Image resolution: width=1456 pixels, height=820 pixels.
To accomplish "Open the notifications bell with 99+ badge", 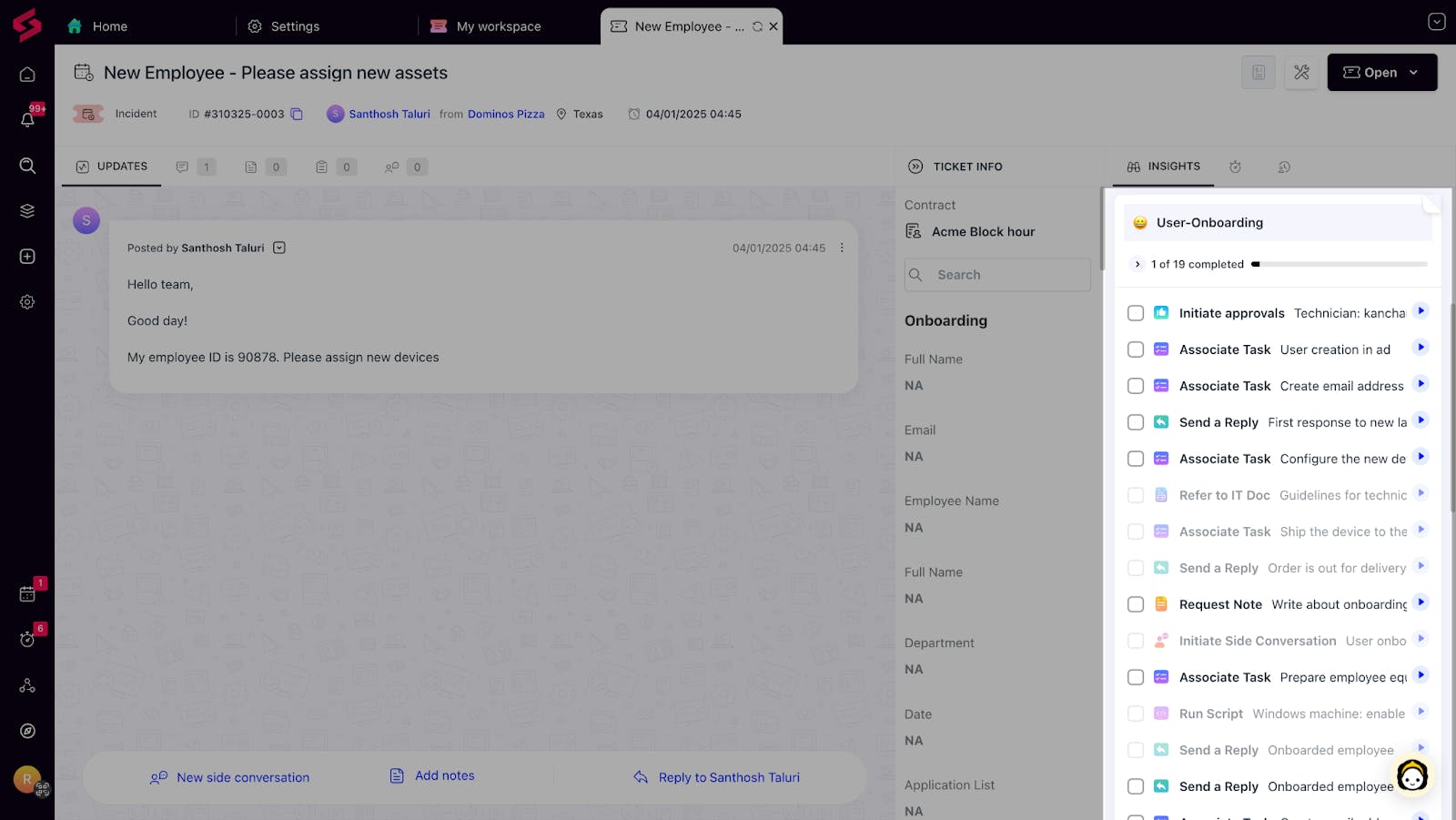I will click(x=27, y=119).
